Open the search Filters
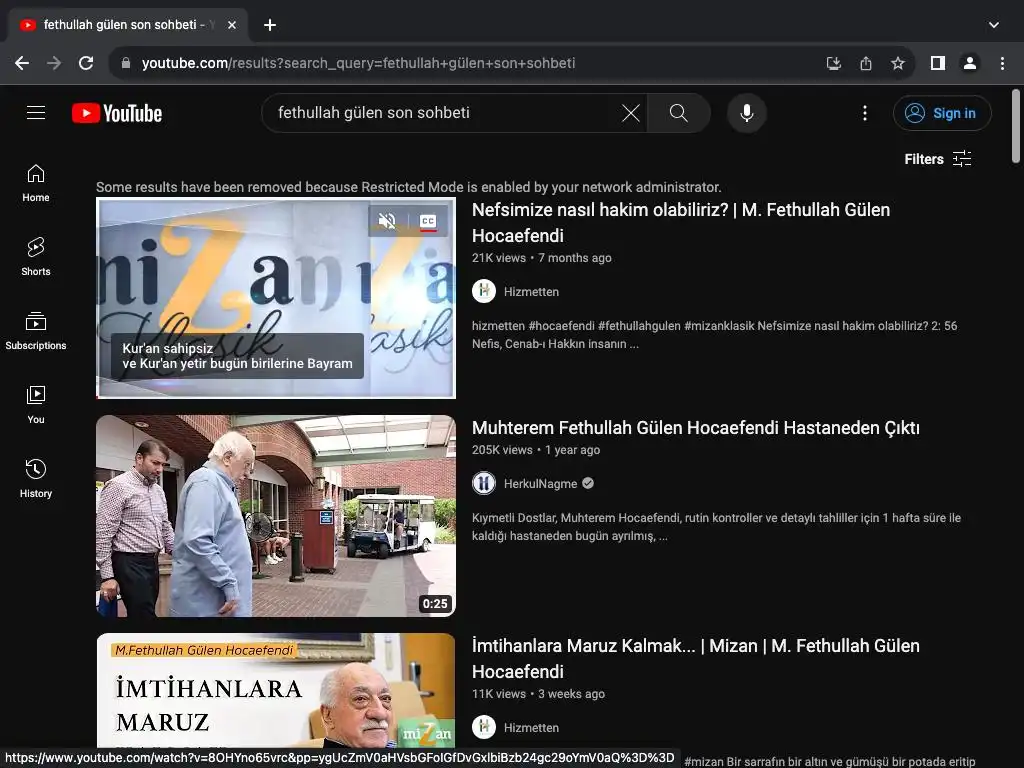 tap(938, 159)
